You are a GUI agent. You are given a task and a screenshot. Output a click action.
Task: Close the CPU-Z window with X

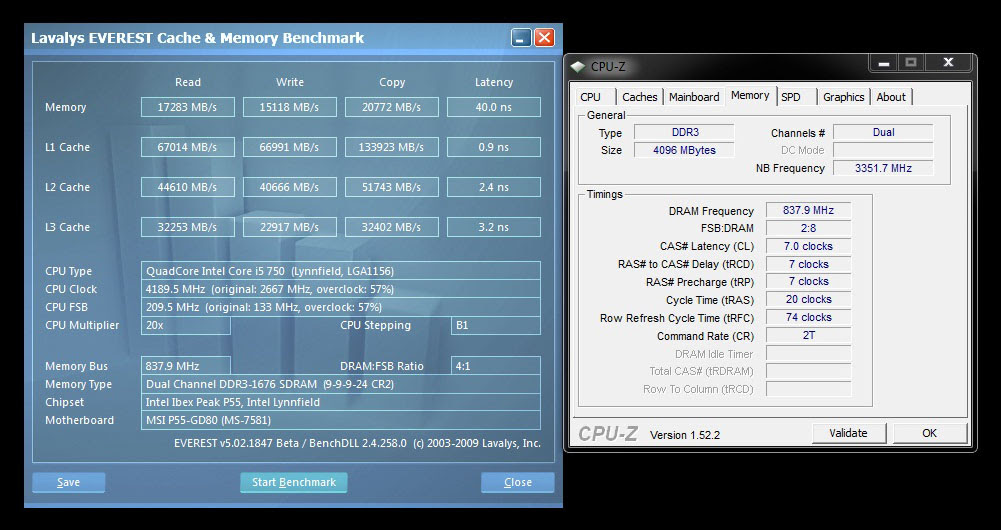coord(948,63)
